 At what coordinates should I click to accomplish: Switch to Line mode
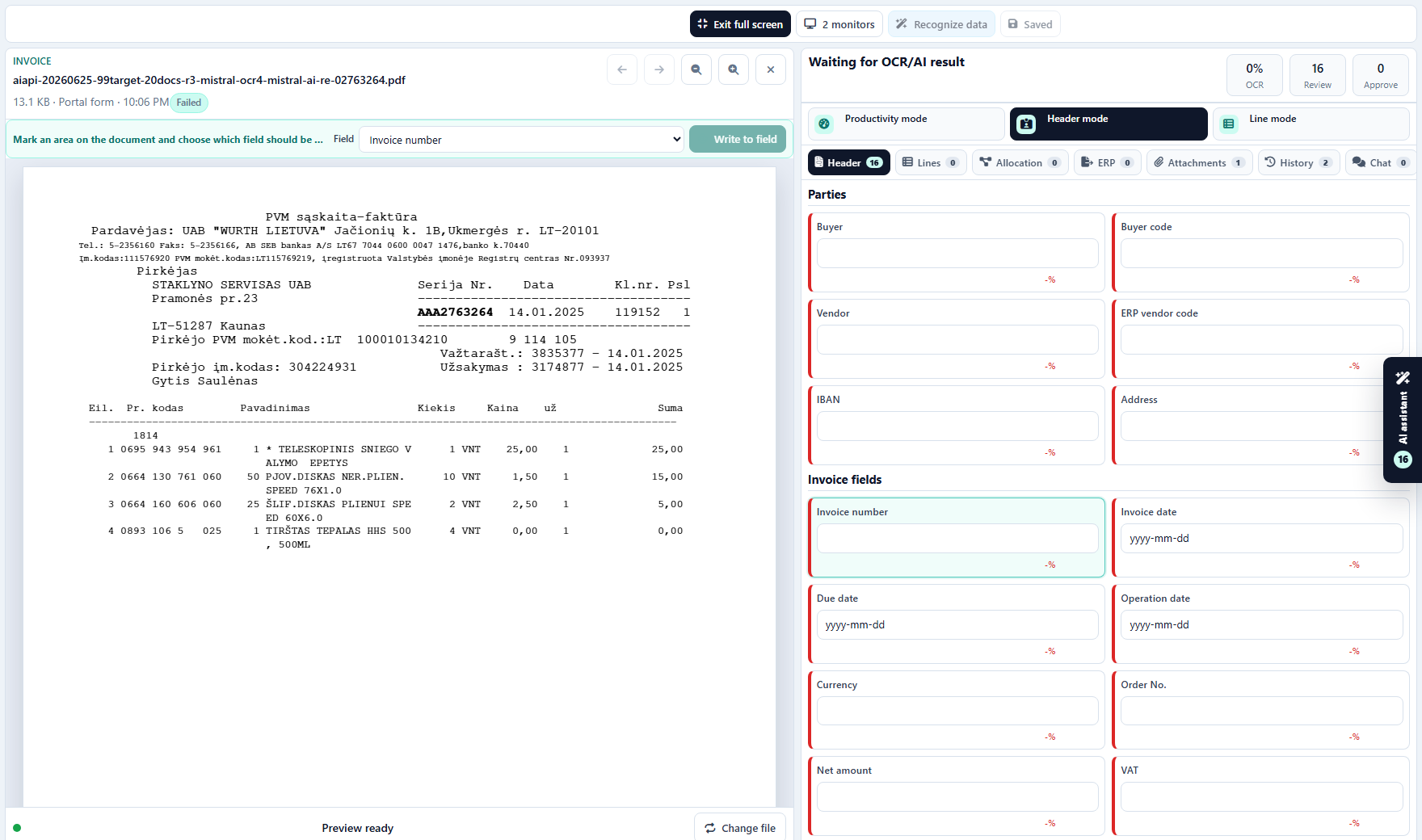tap(1311, 124)
